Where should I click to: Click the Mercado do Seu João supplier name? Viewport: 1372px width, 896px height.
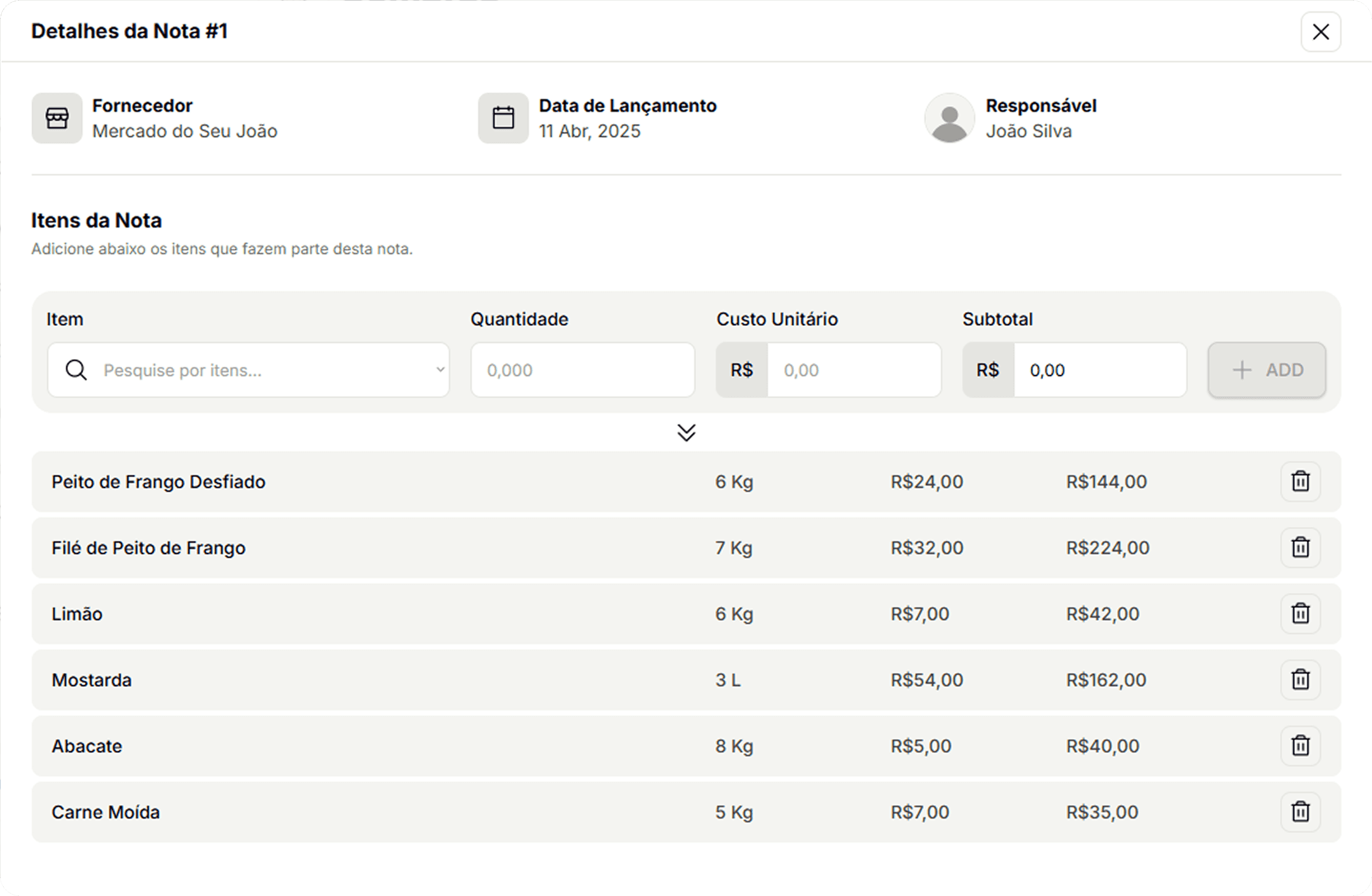pyautogui.click(x=184, y=132)
